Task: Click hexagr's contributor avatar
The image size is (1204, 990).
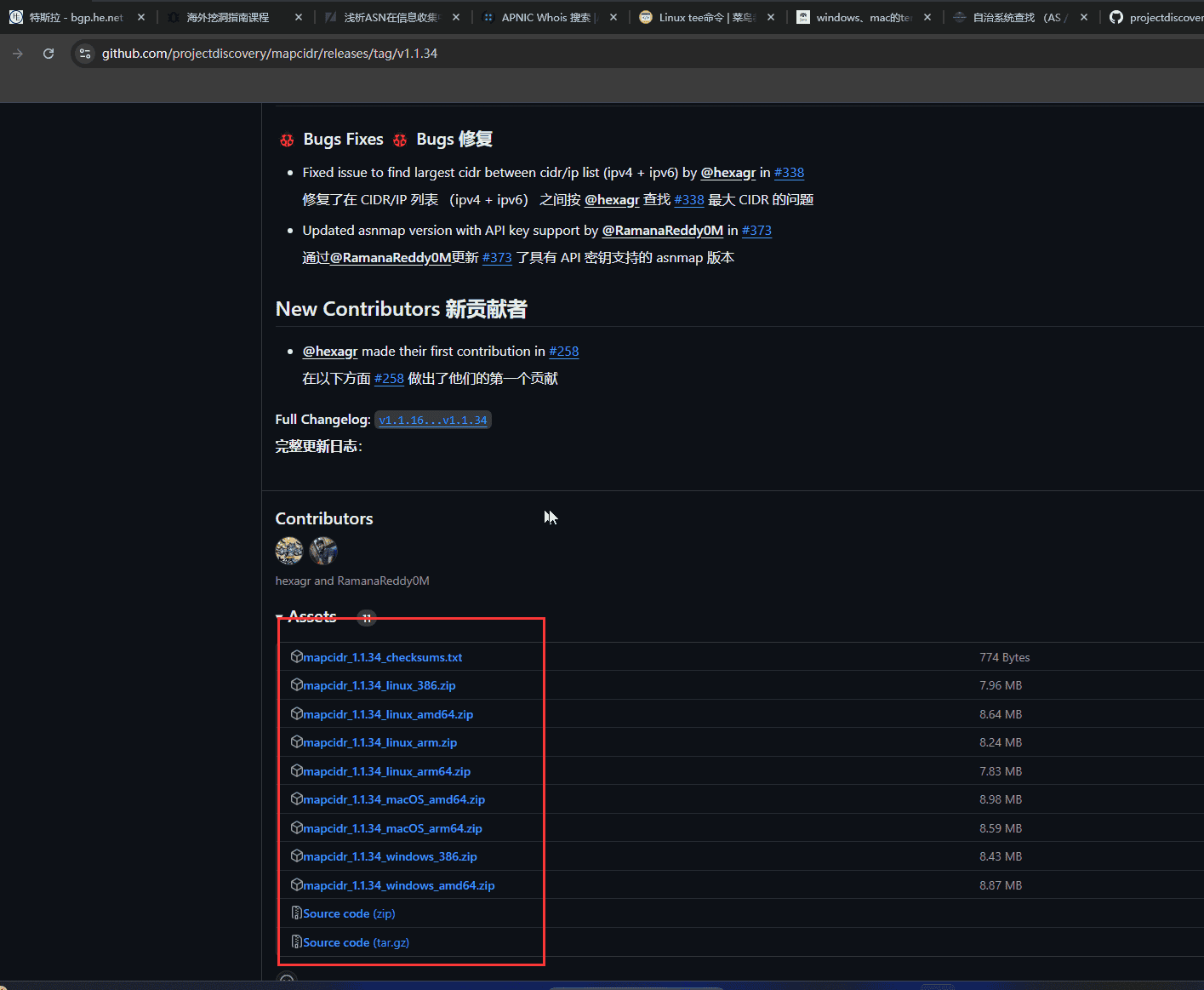Action: [289, 551]
